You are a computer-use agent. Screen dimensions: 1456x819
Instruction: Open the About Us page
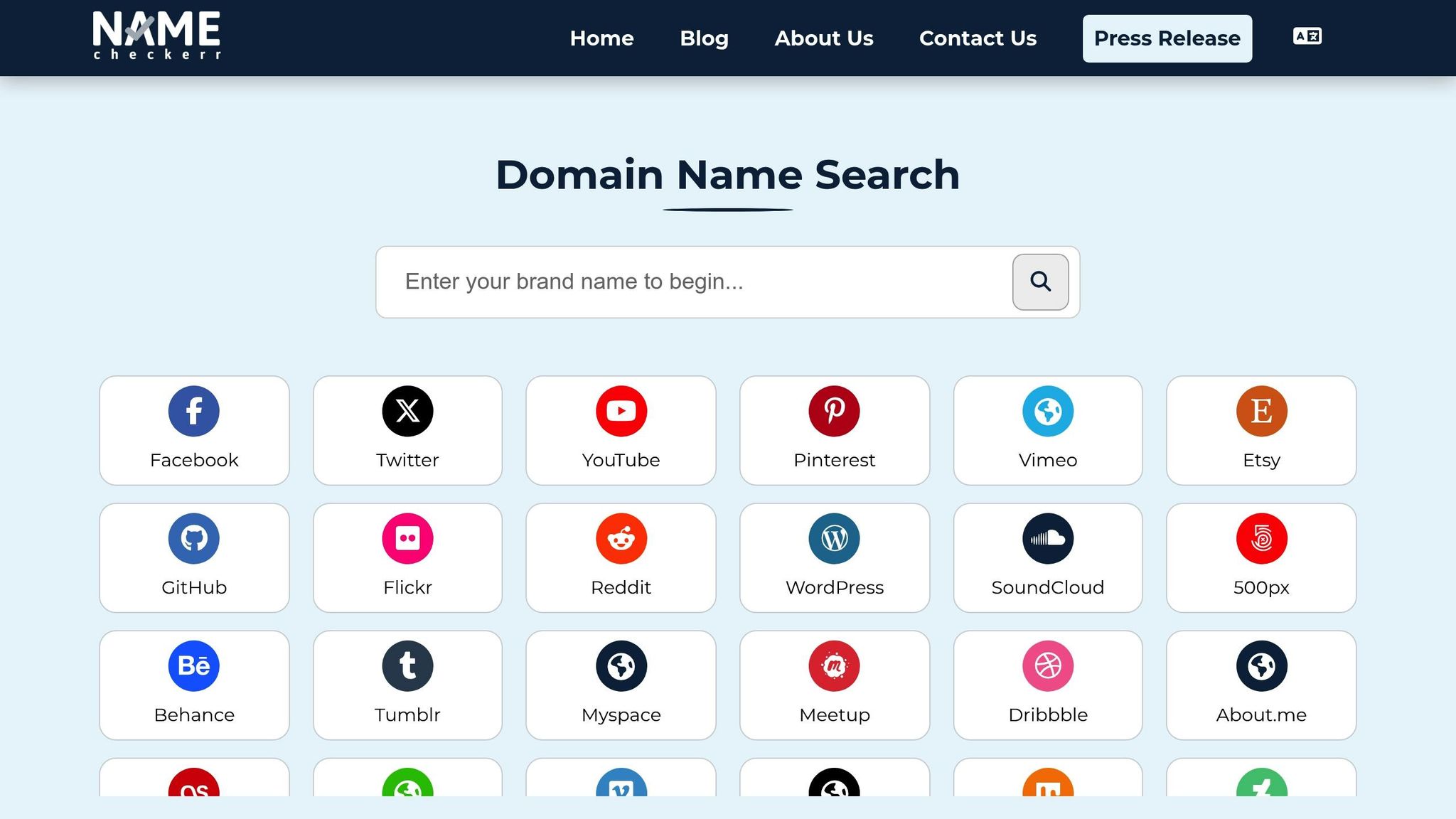point(823,38)
